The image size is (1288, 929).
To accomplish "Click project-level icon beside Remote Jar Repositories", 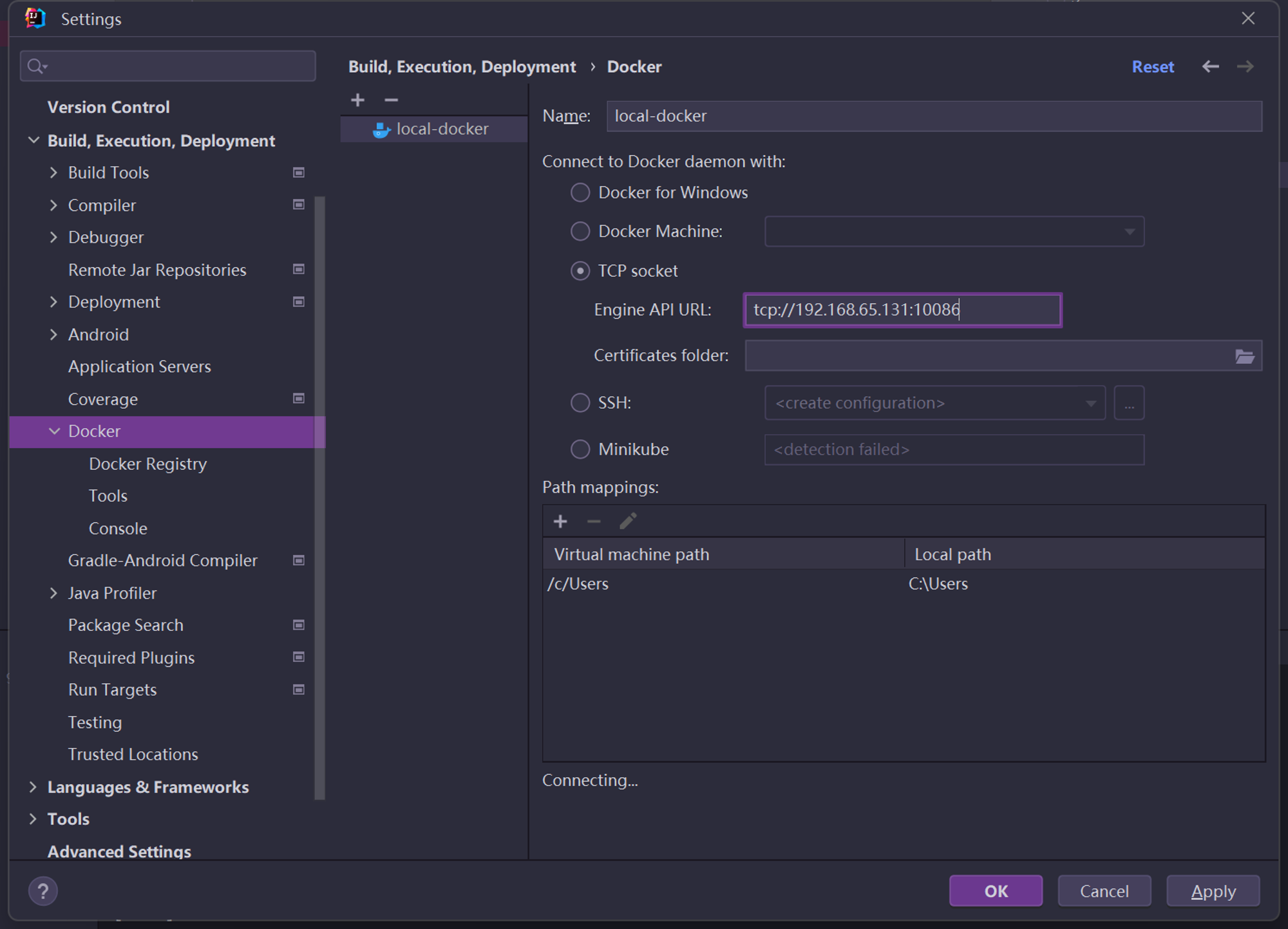I will pyautogui.click(x=299, y=269).
